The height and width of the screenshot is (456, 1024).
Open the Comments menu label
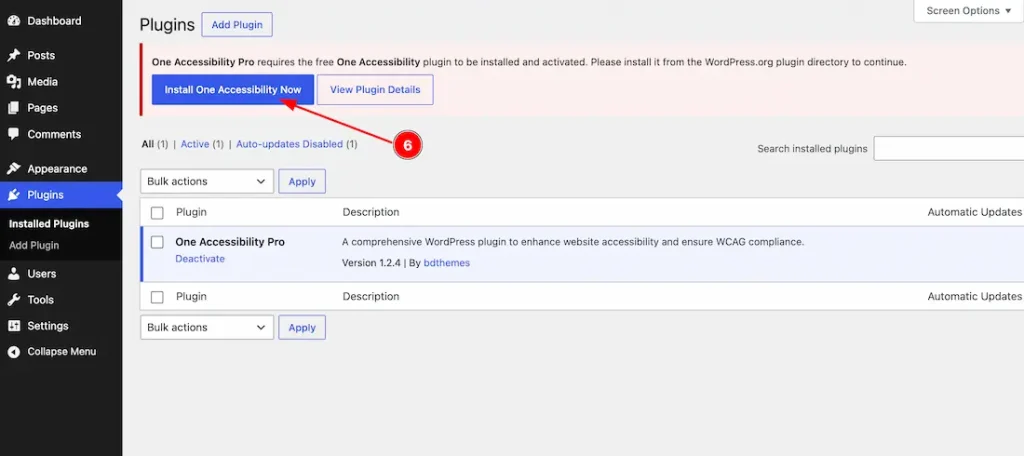point(54,134)
